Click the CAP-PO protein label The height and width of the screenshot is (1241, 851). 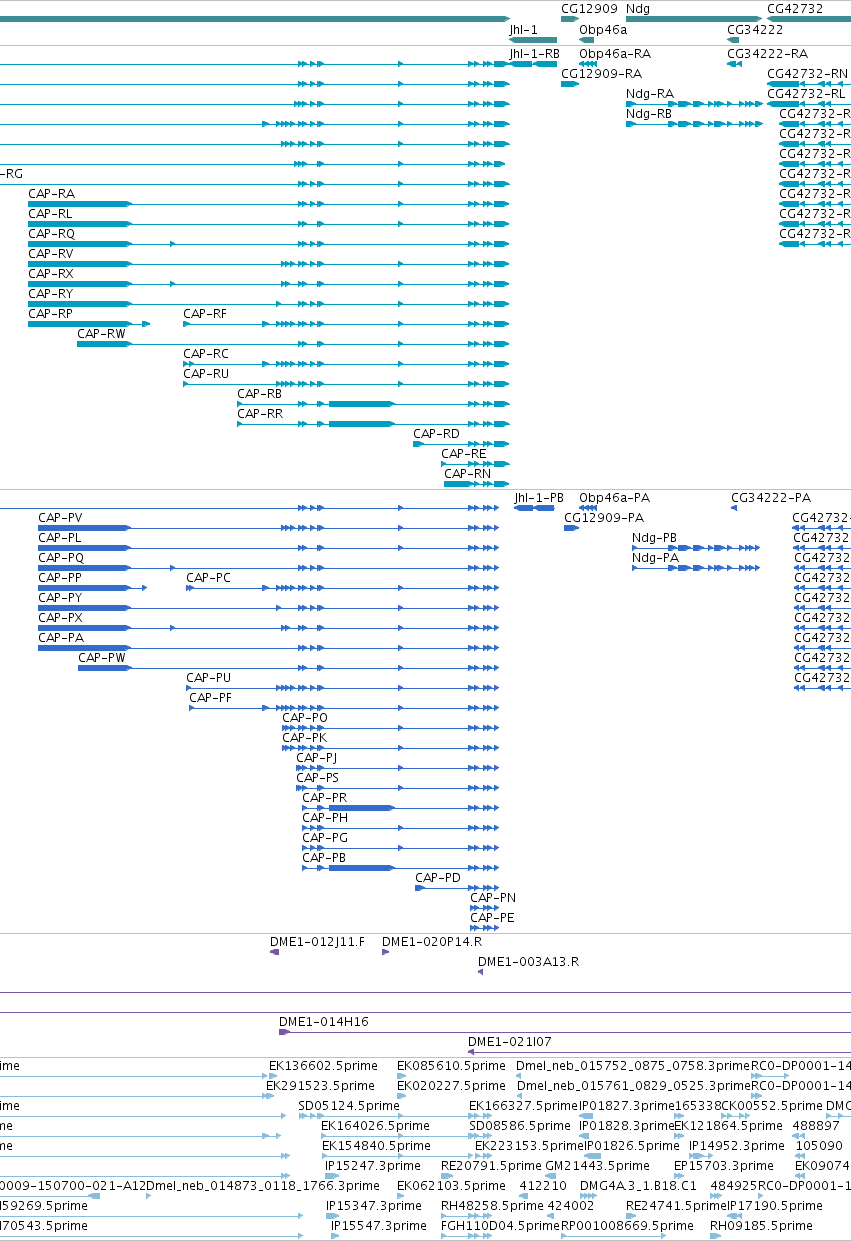[x=305, y=718]
